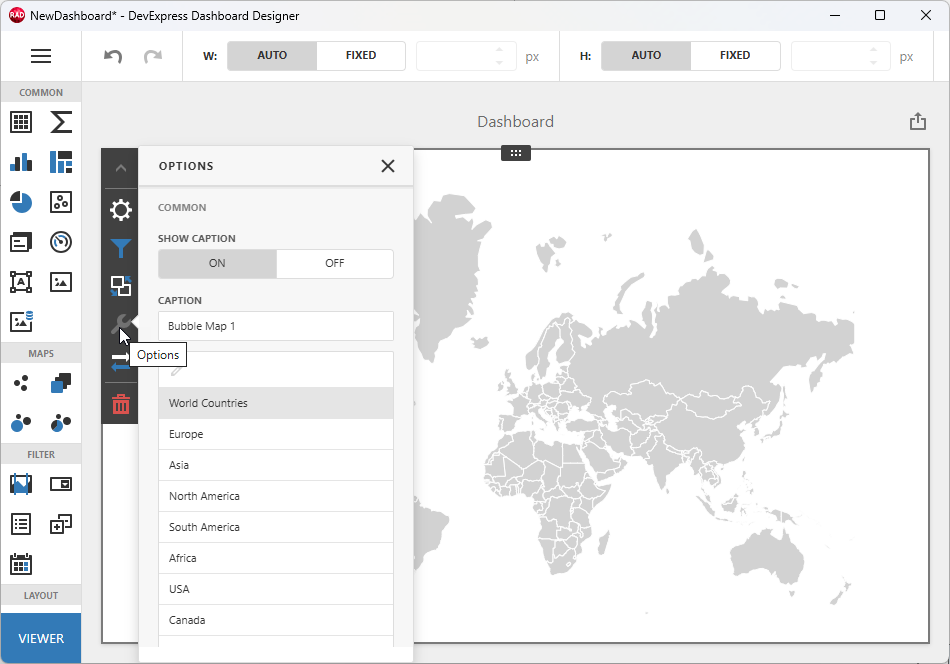
Task: Switch to VIEWER mode
Action: (40, 637)
